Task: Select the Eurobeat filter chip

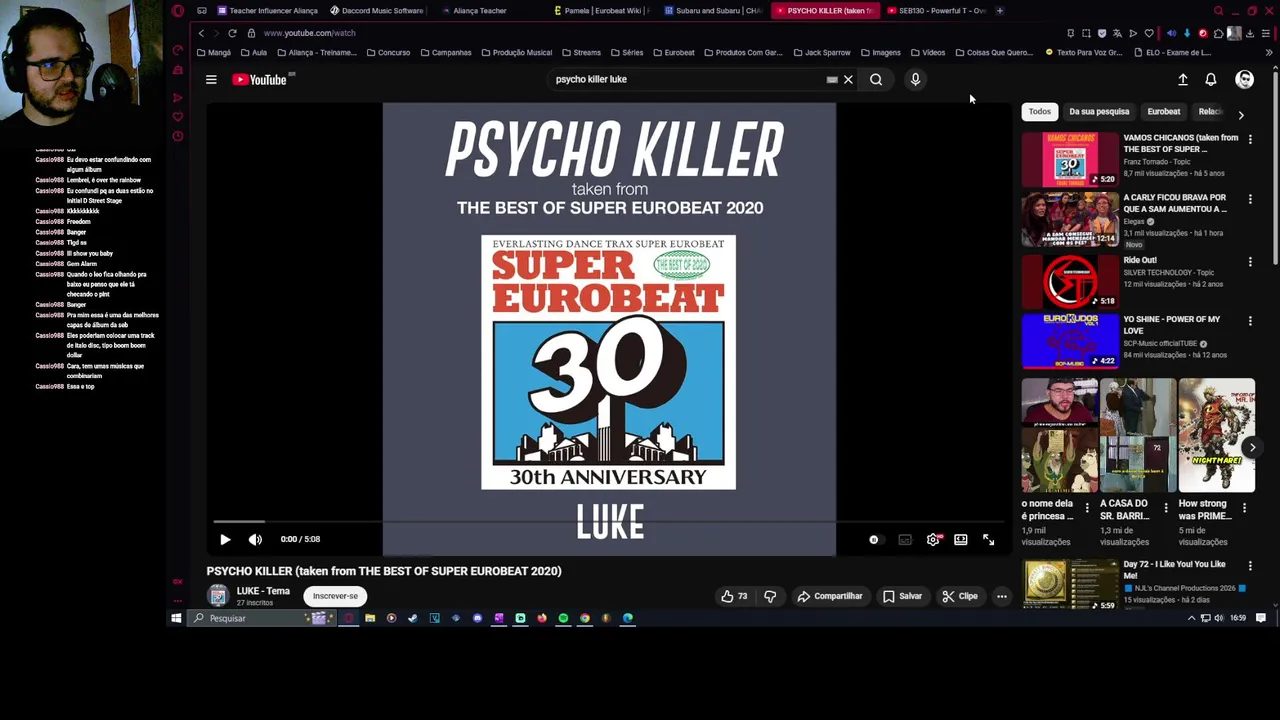Action: (1164, 112)
